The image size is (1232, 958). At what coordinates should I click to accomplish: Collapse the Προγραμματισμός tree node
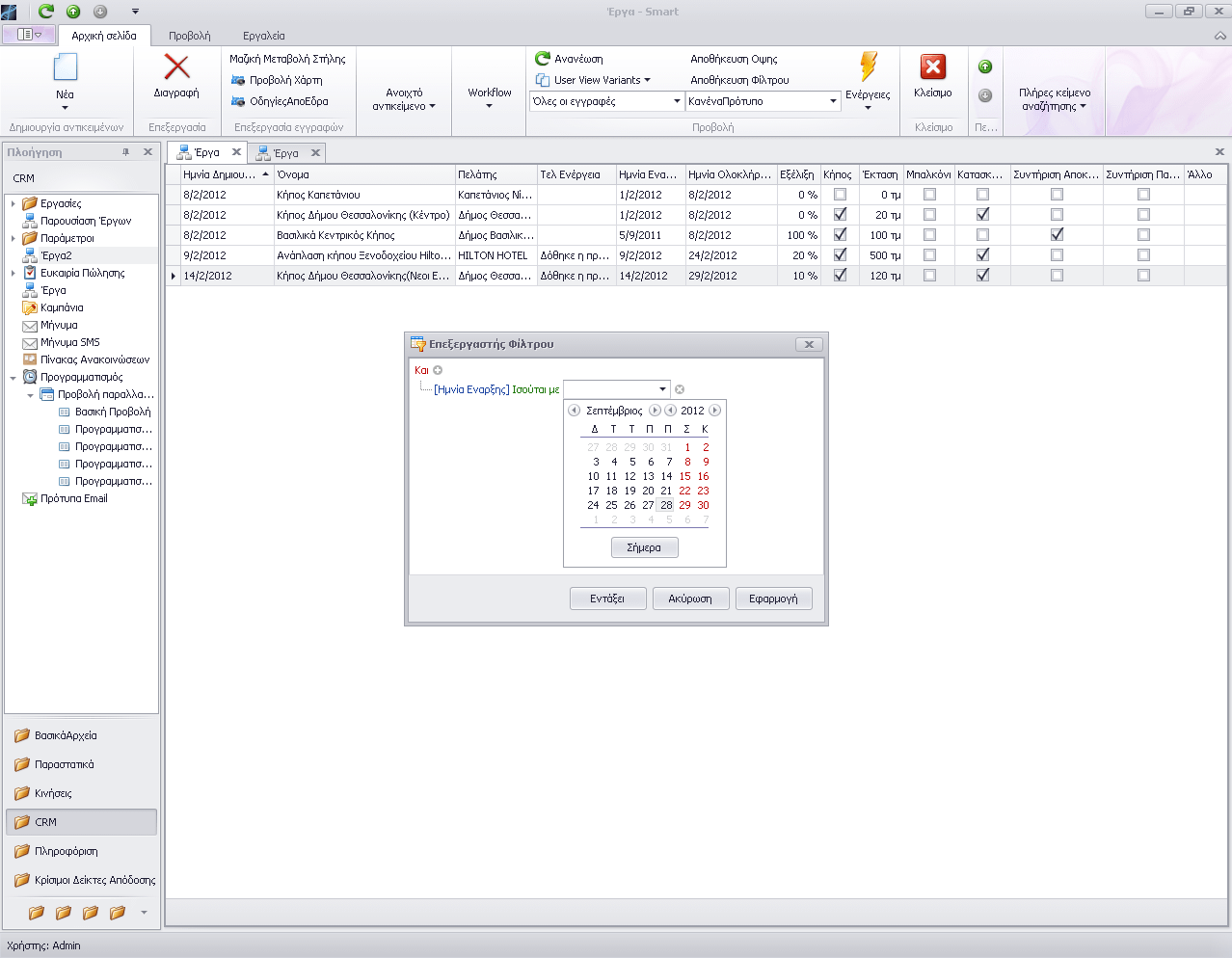tap(13, 378)
